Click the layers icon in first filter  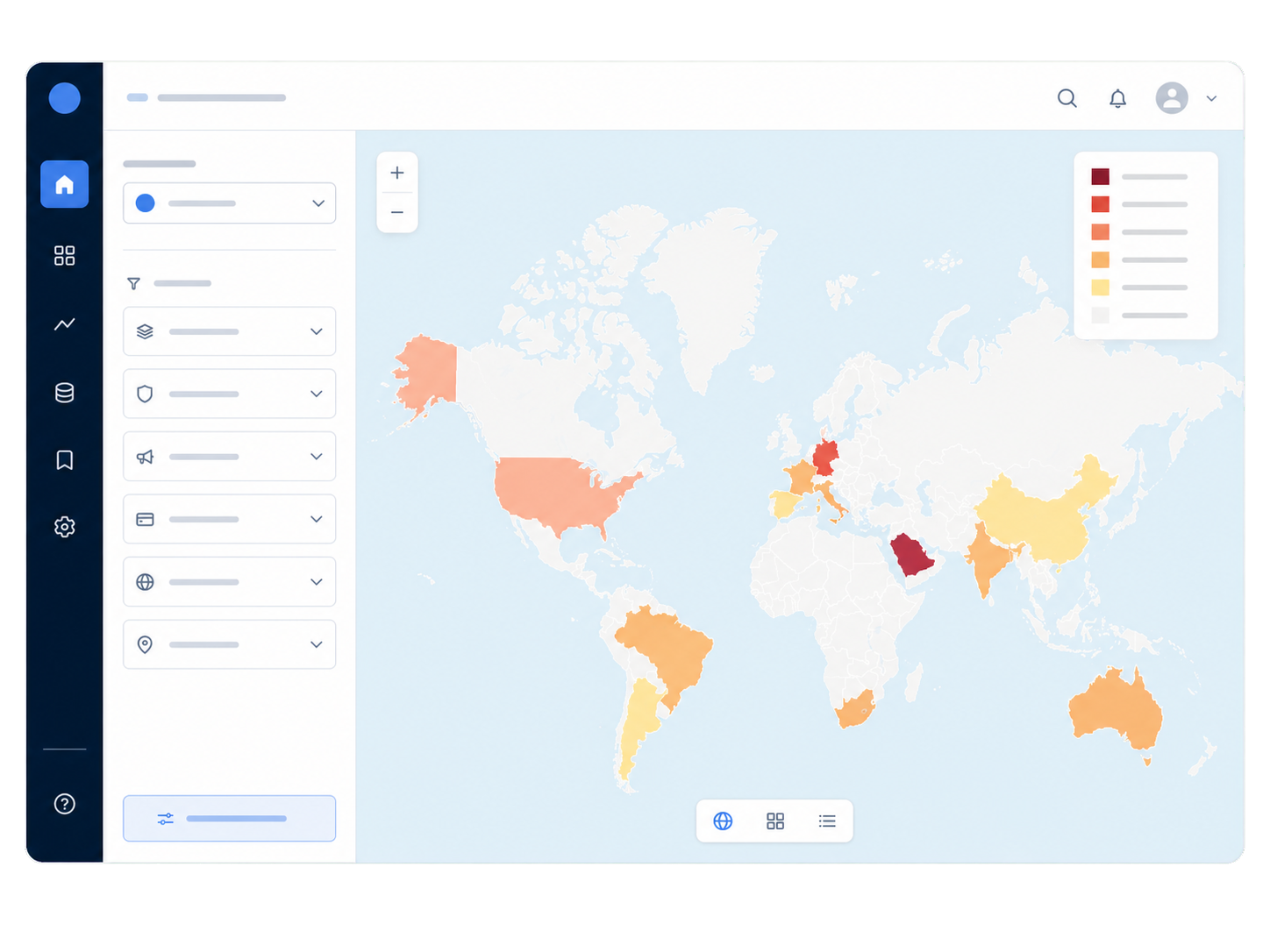(x=145, y=331)
